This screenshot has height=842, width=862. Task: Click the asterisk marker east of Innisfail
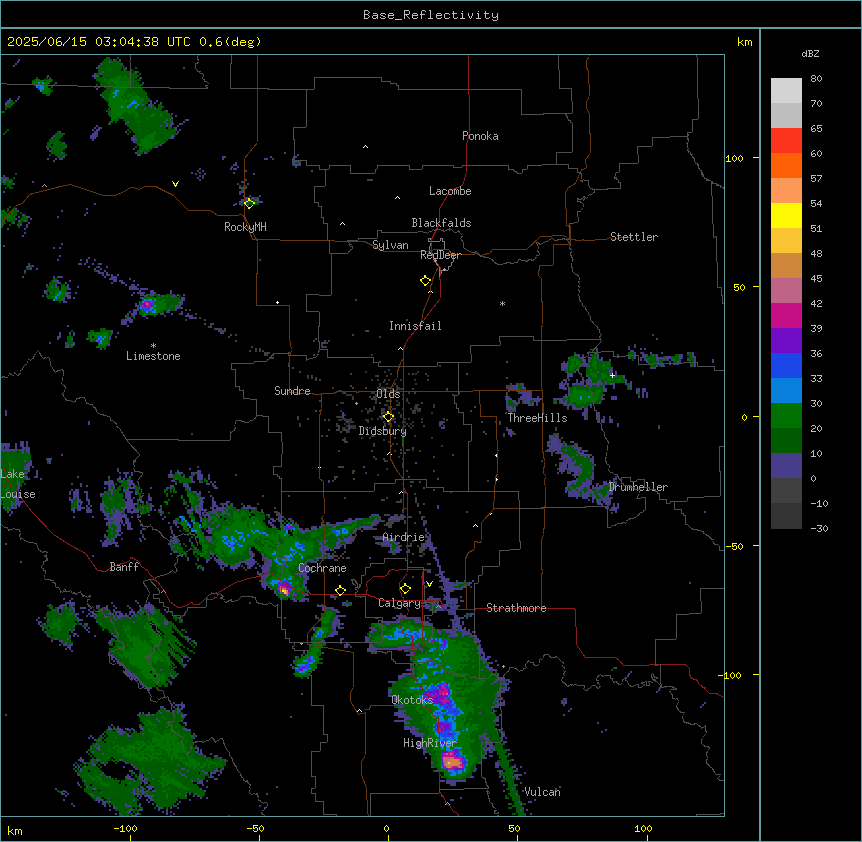coord(502,303)
